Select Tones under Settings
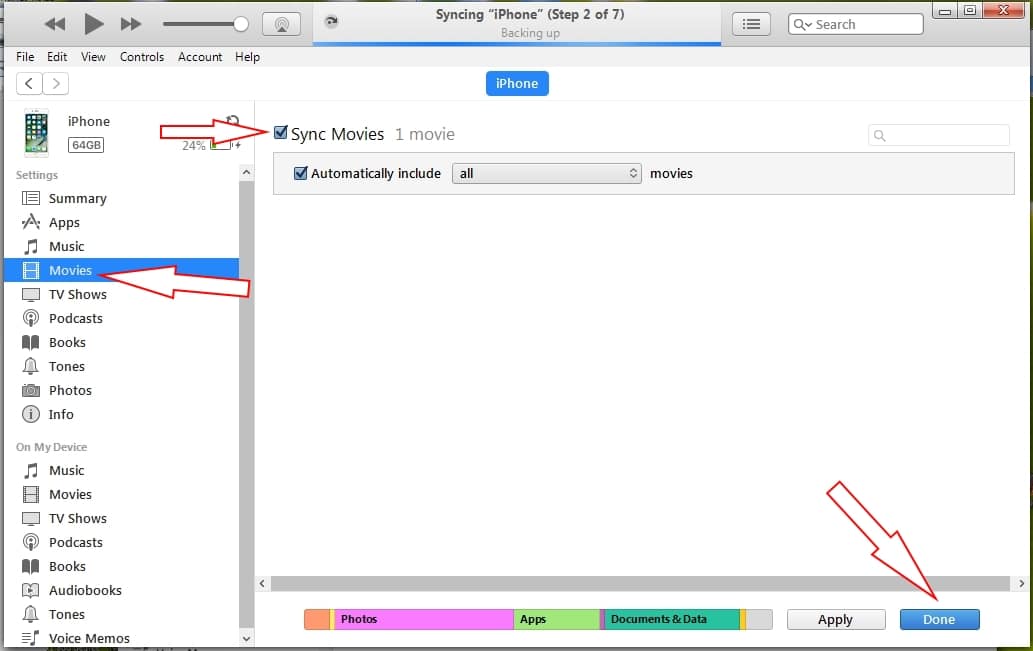Screen dimensions: 1033x651 122,366
